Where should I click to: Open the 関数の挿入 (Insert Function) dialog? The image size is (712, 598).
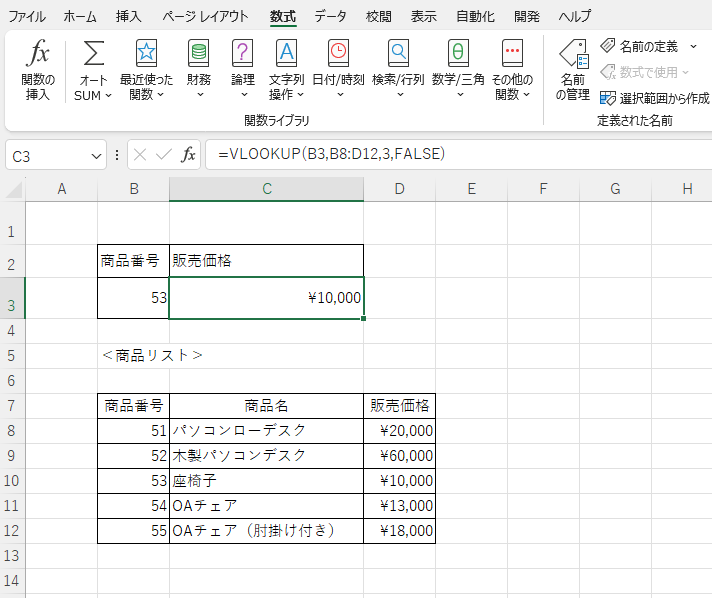click(38, 70)
